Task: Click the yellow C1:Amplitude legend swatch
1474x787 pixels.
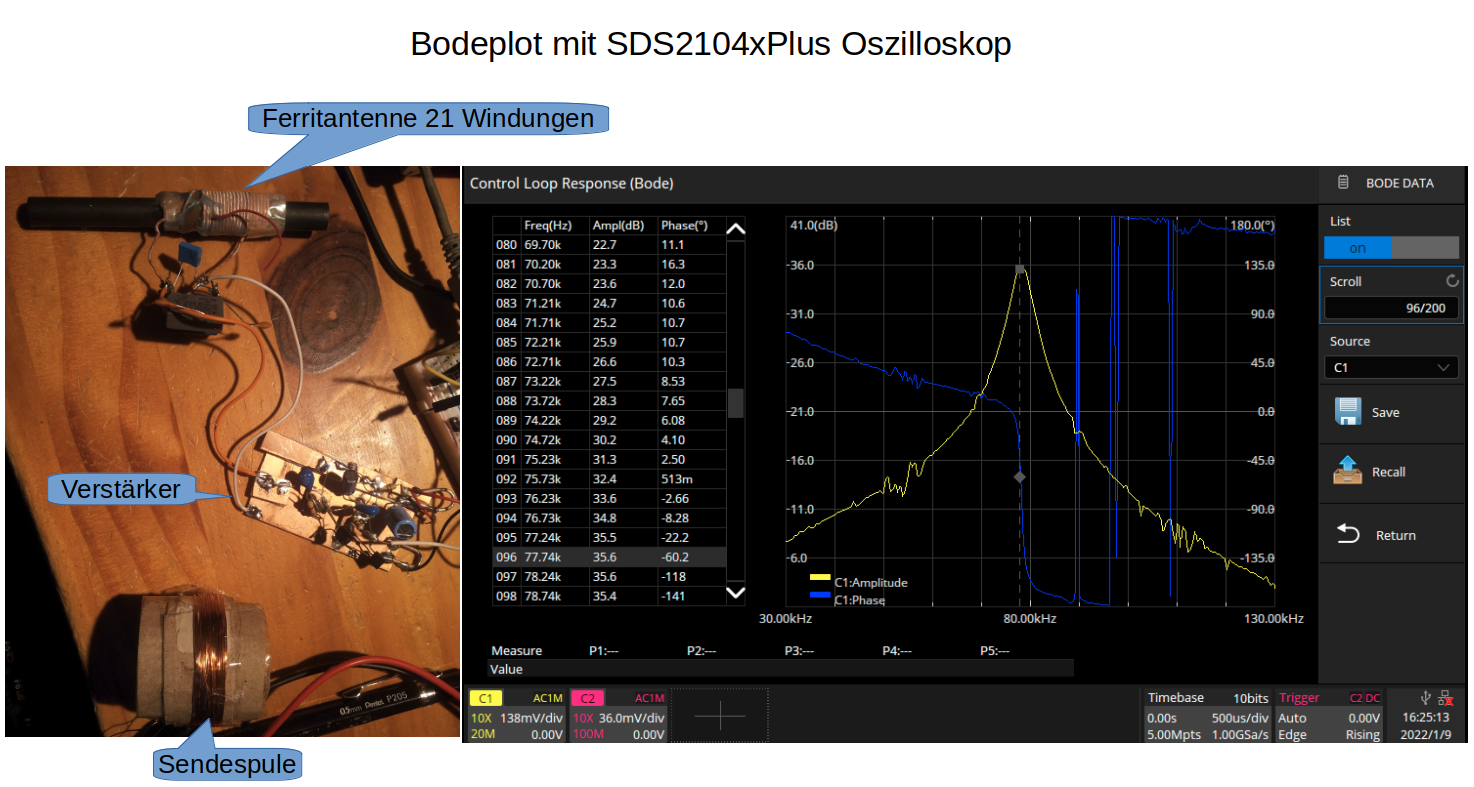Action: pos(820,577)
